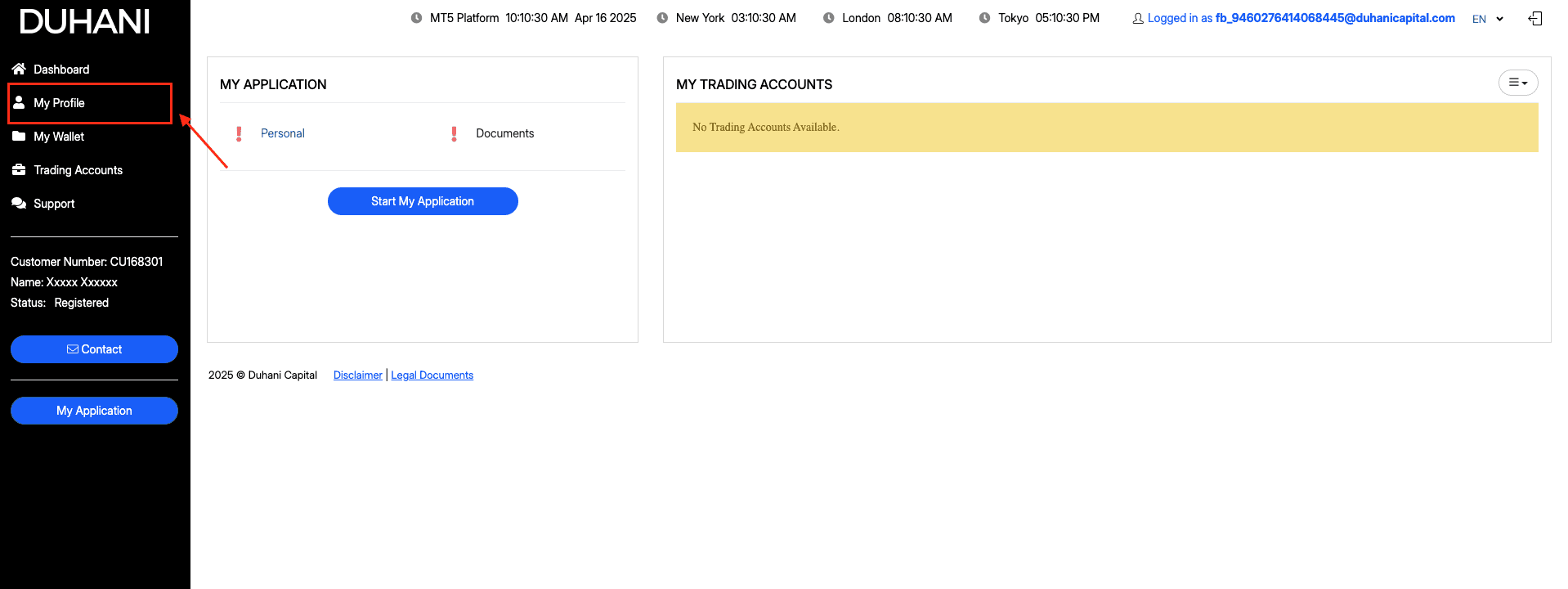Click the London clock icon
1568x589 pixels.
[x=829, y=18]
